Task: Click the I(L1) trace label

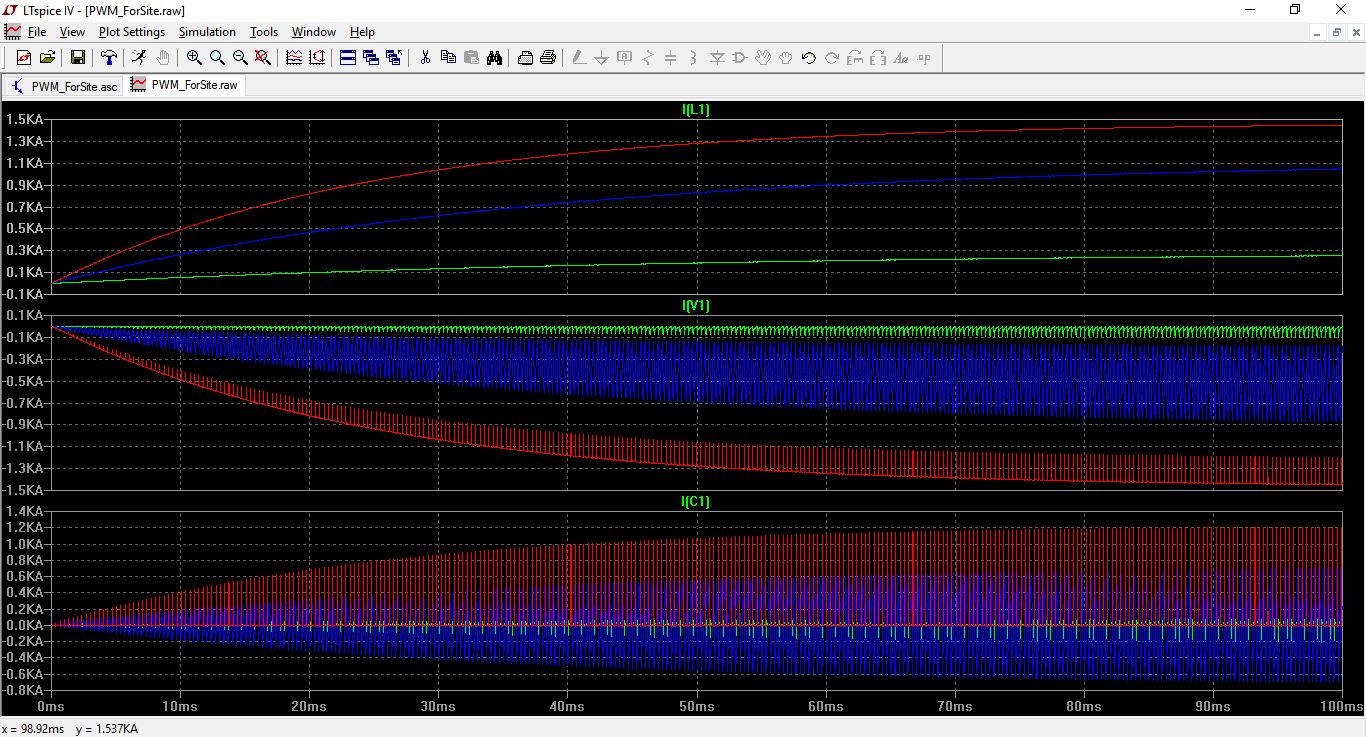Action: [696, 109]
